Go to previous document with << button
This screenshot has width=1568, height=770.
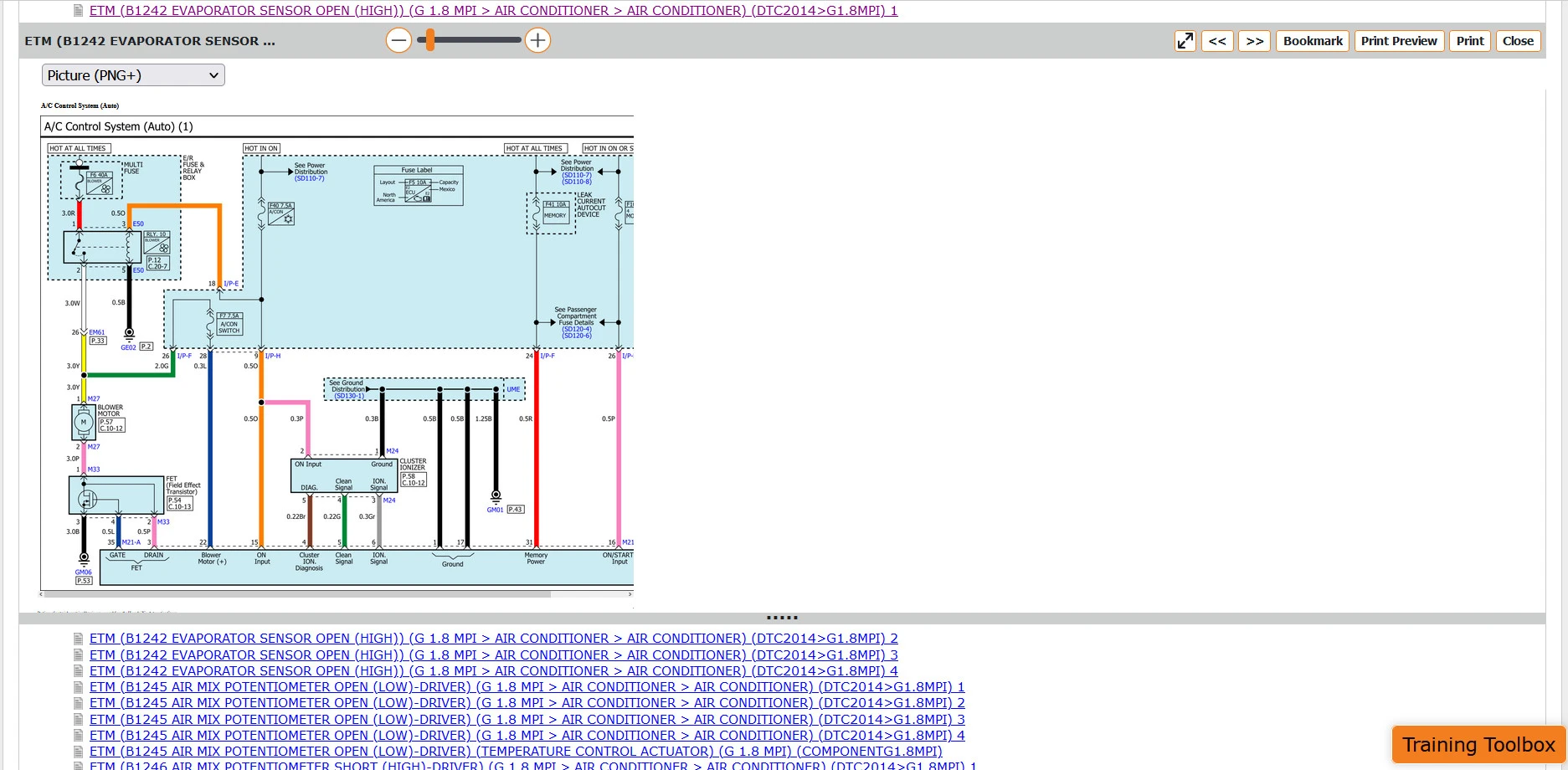tap(1217, 41)
